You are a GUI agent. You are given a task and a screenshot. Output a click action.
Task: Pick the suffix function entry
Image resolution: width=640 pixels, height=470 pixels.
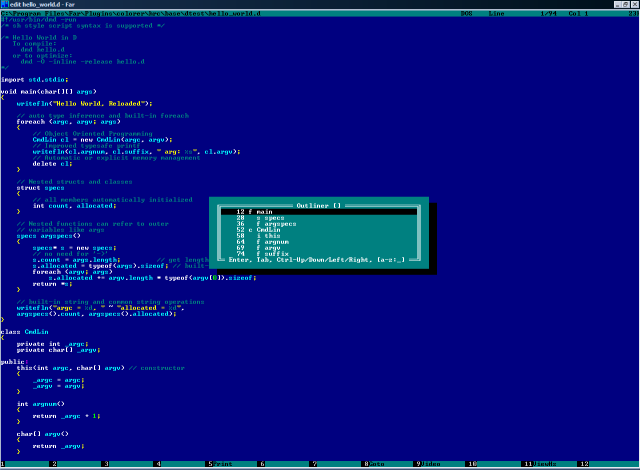click(x=319, y=254)
